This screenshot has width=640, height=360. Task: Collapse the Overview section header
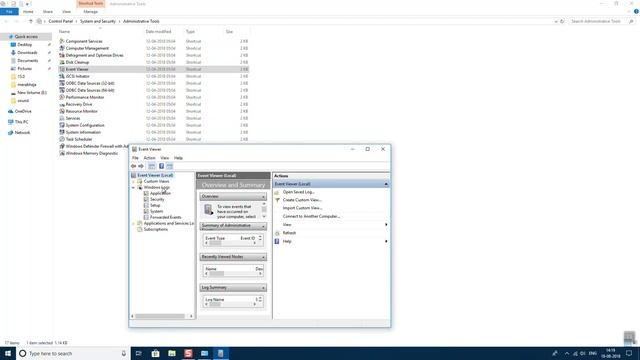(263, 197)
